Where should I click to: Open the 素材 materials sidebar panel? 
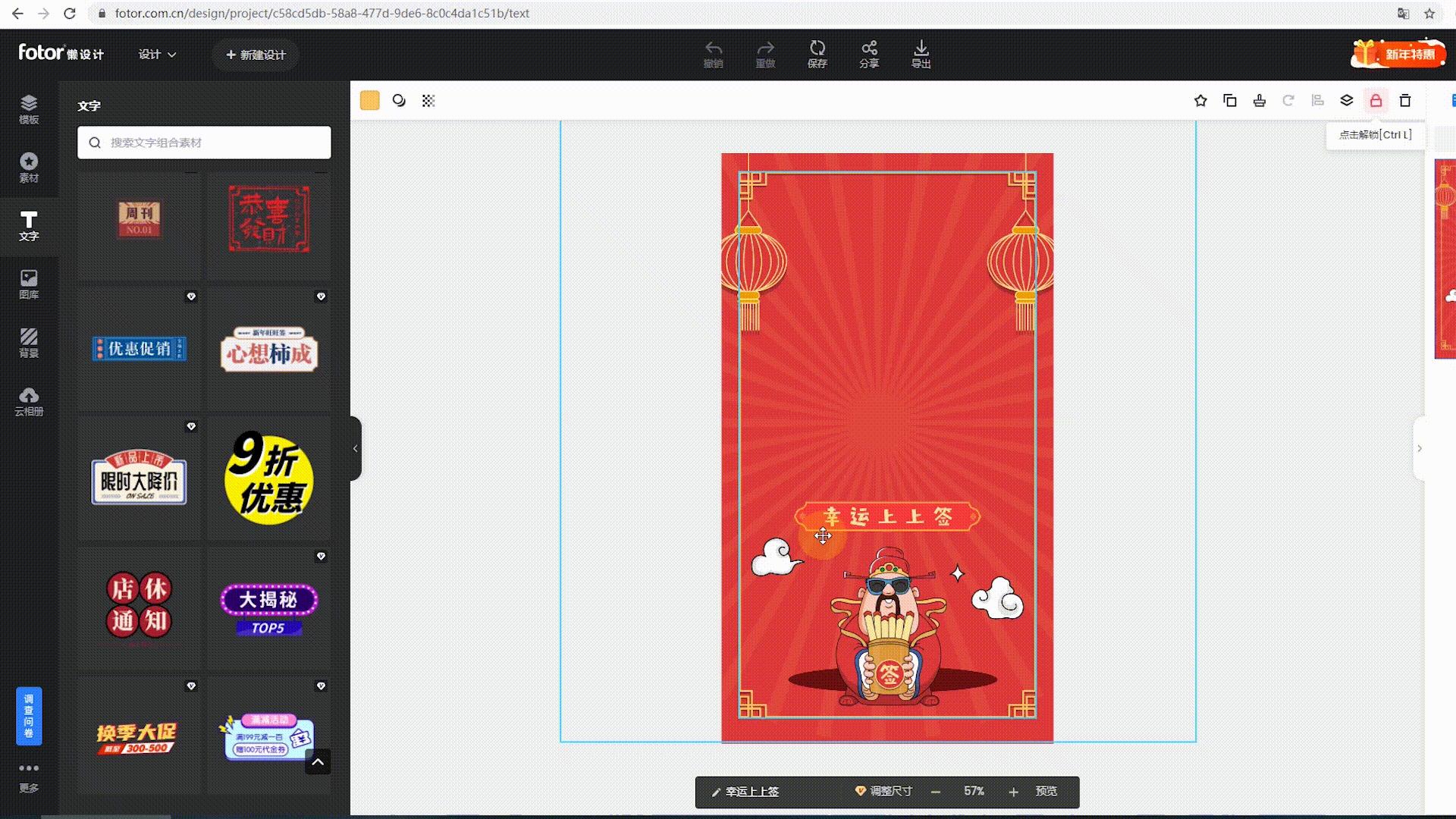point(29,168)
